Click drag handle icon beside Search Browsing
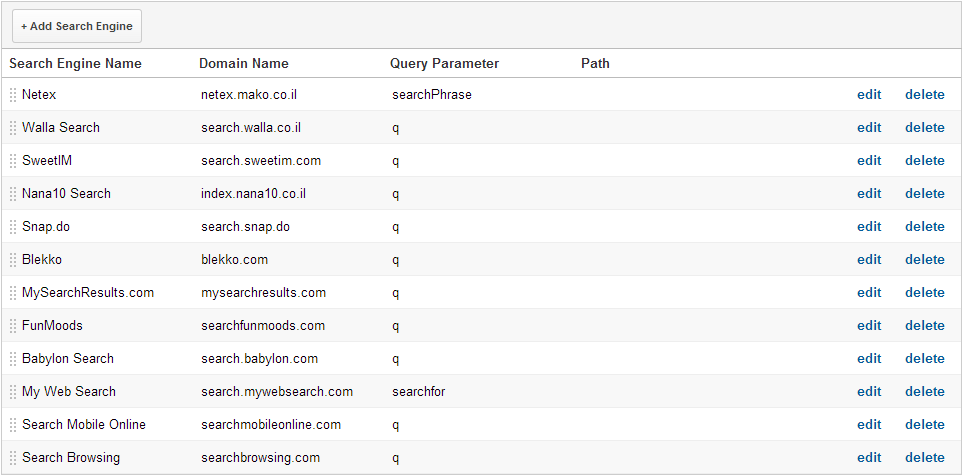Screen dimensions: 963x476 [x=13, y=458]
